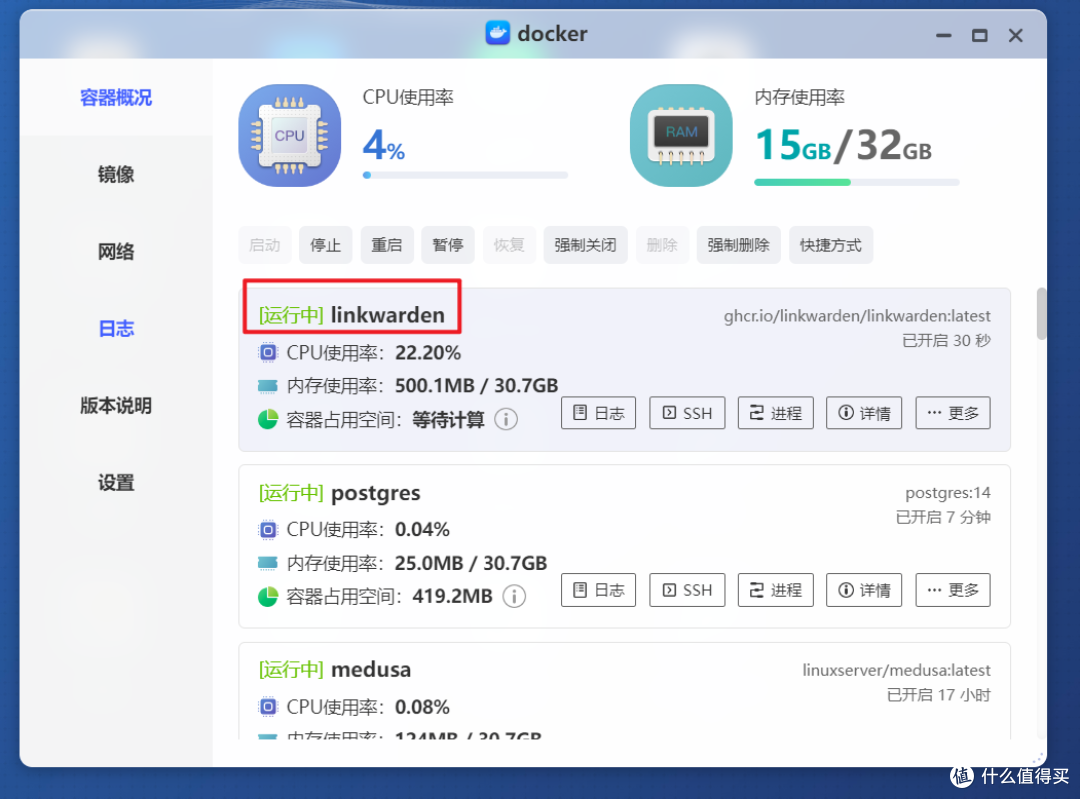View postgres container 进程

[776, 590]
